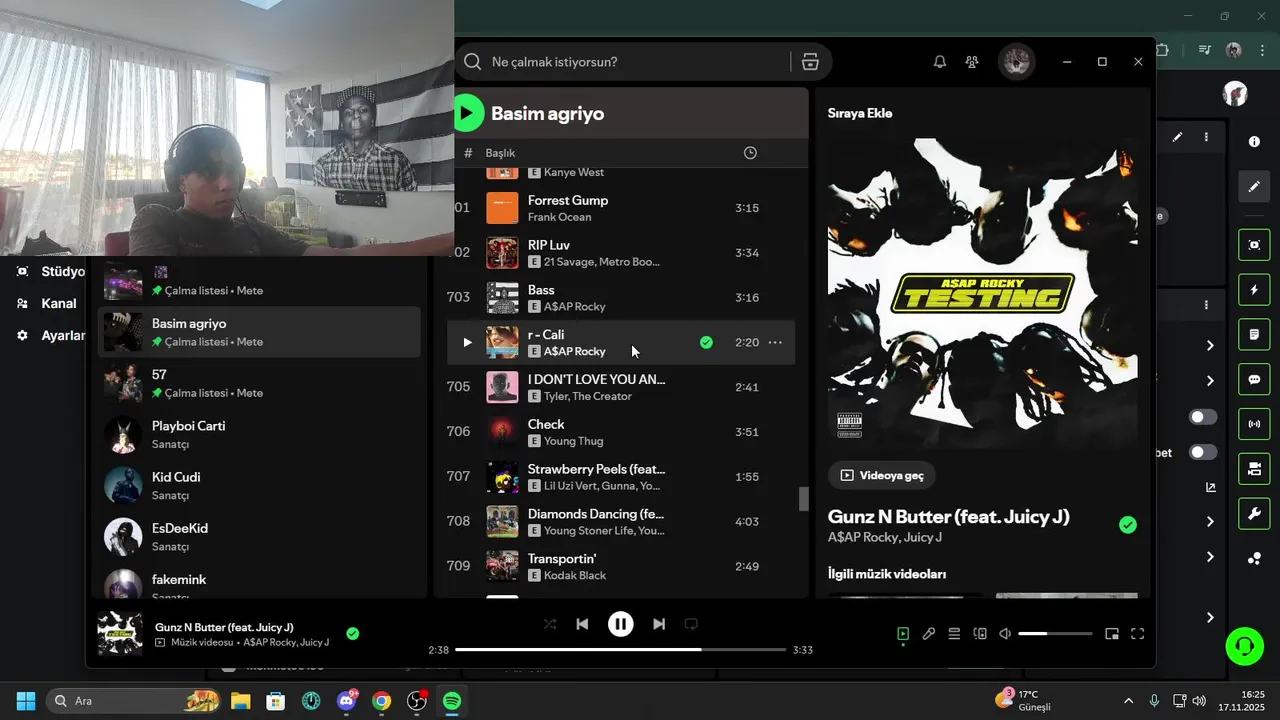
Task: Open the miniplayer icon
Action: click(1112, 634)
